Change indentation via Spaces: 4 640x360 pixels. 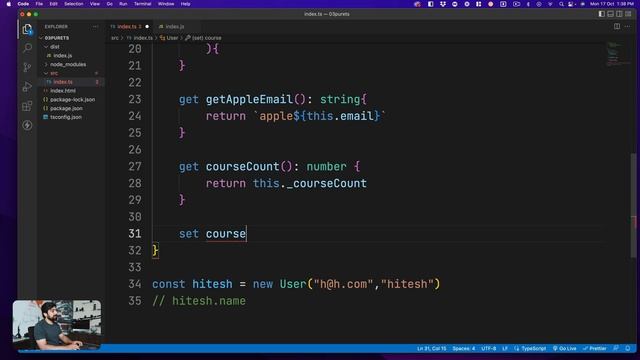coord(464,349)
